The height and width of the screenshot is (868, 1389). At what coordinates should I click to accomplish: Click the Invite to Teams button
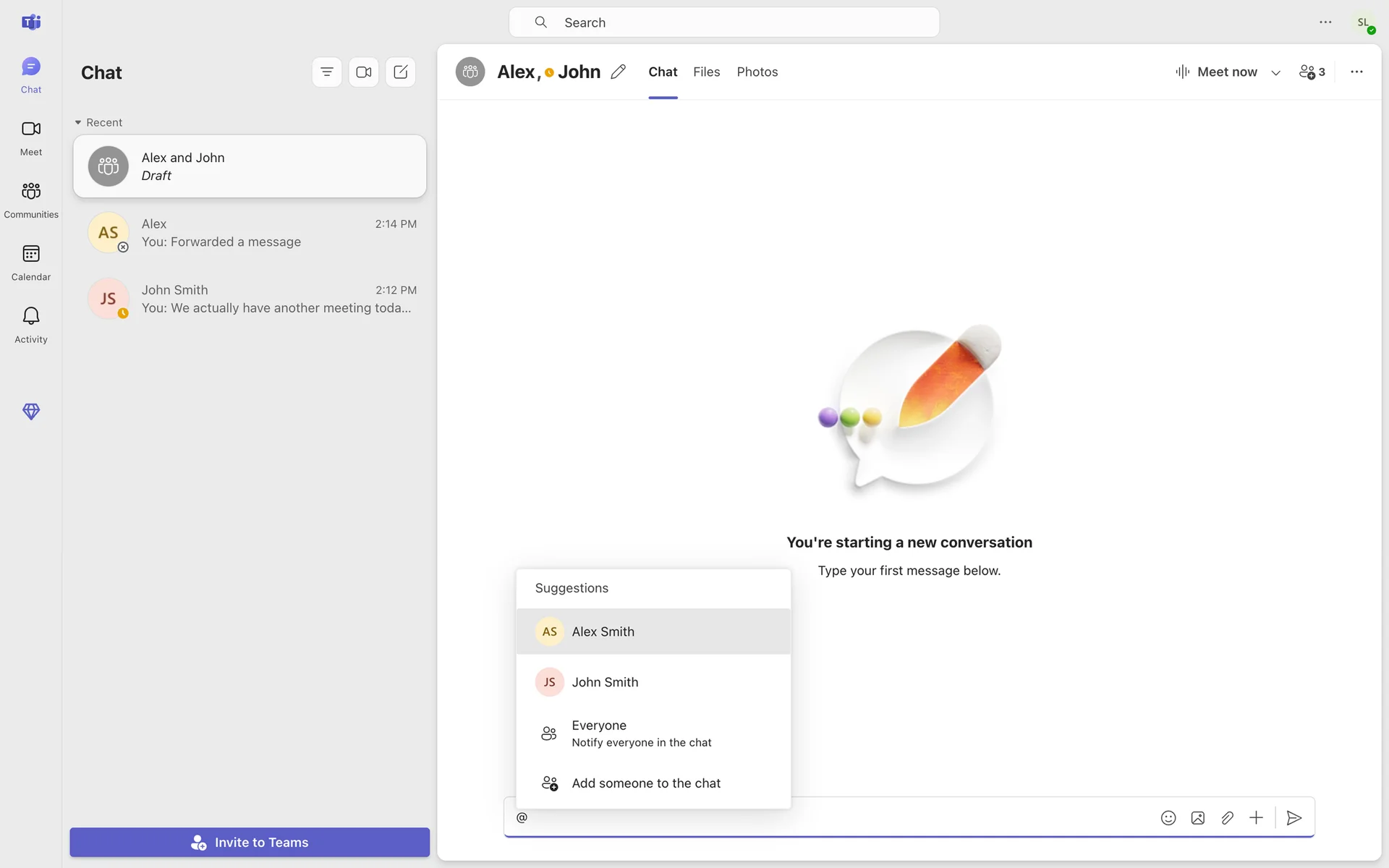click(x=250, y=842)
